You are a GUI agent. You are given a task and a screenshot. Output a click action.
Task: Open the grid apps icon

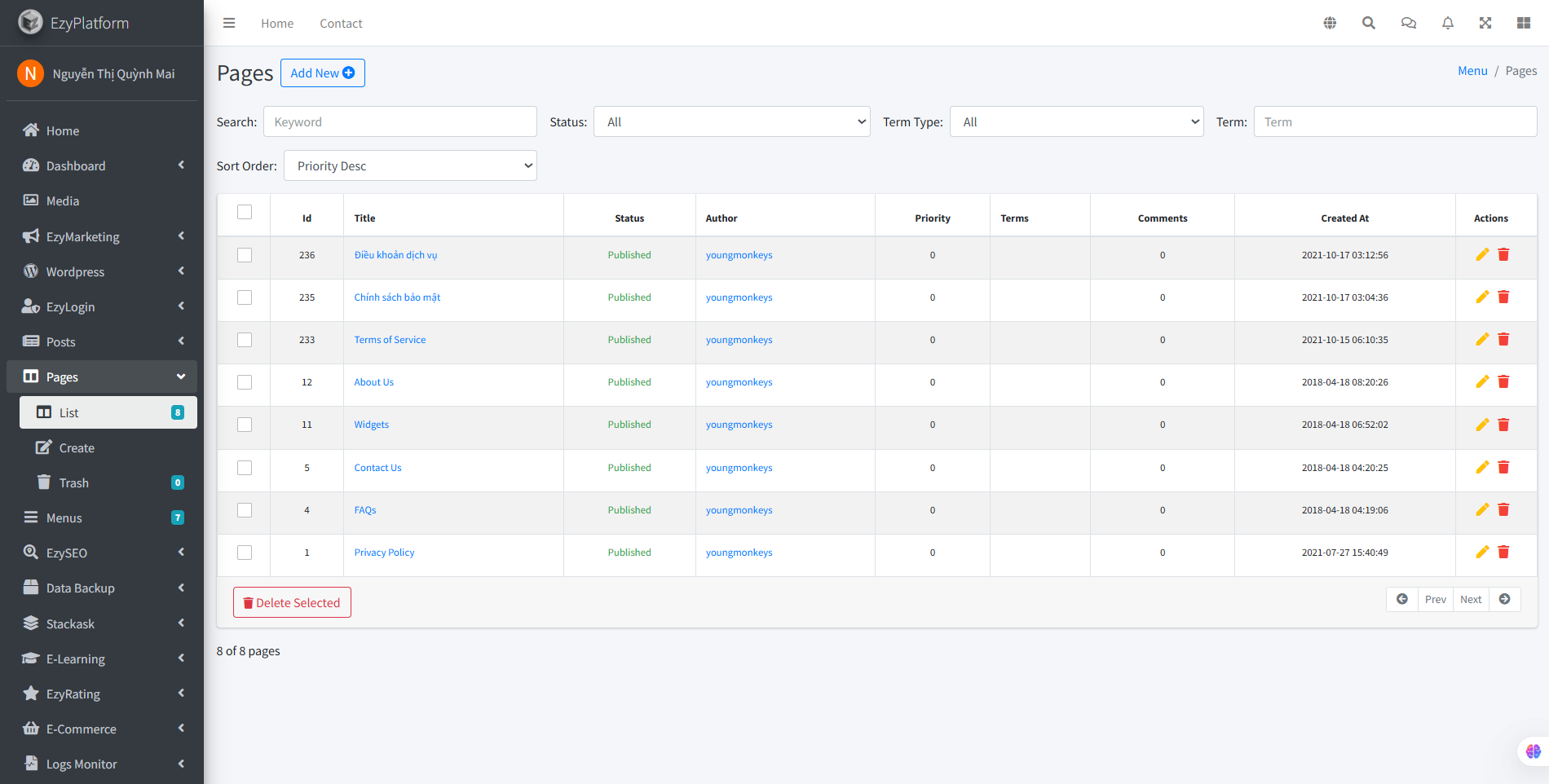tap(1524, 23)
